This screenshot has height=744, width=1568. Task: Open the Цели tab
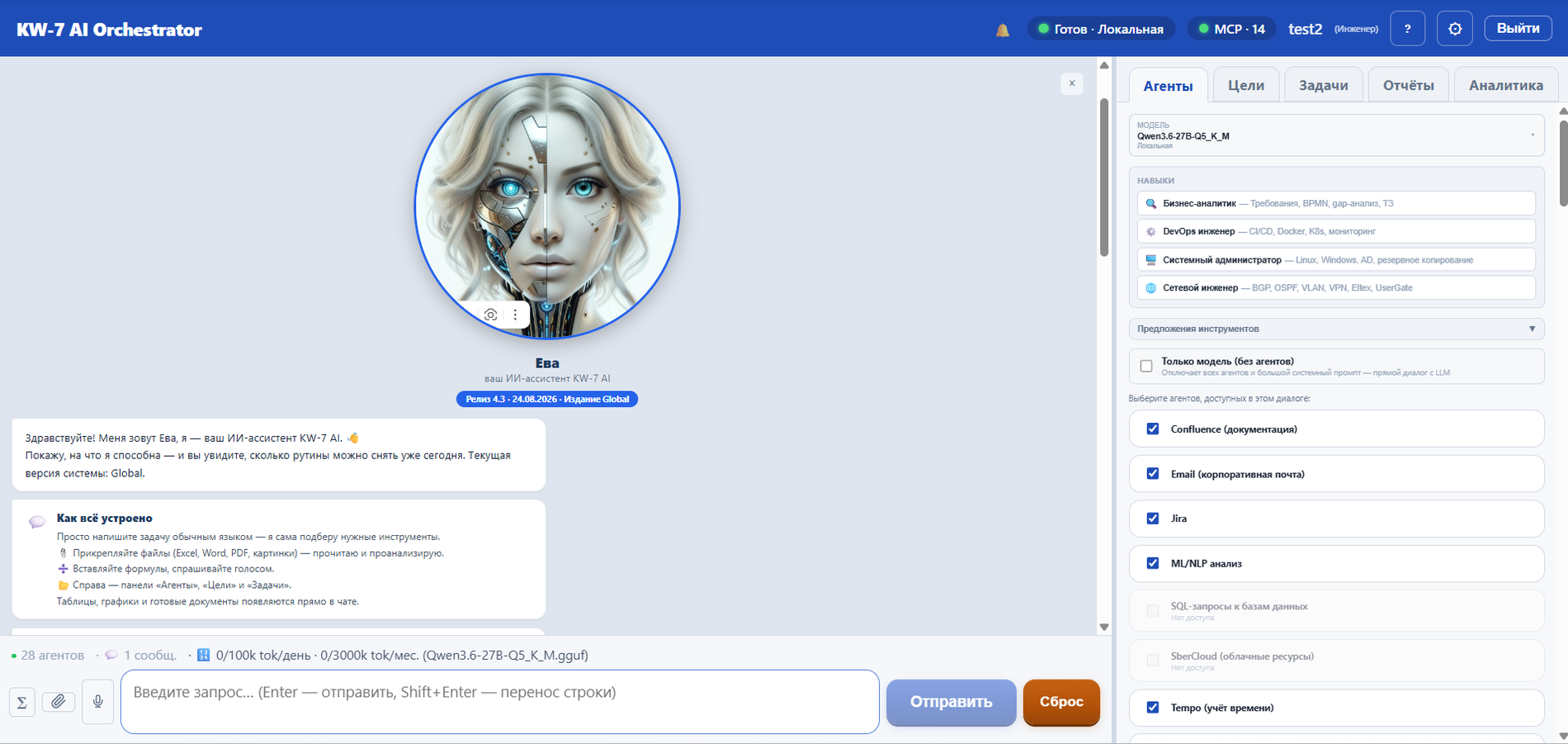(x=1246, y=85)
